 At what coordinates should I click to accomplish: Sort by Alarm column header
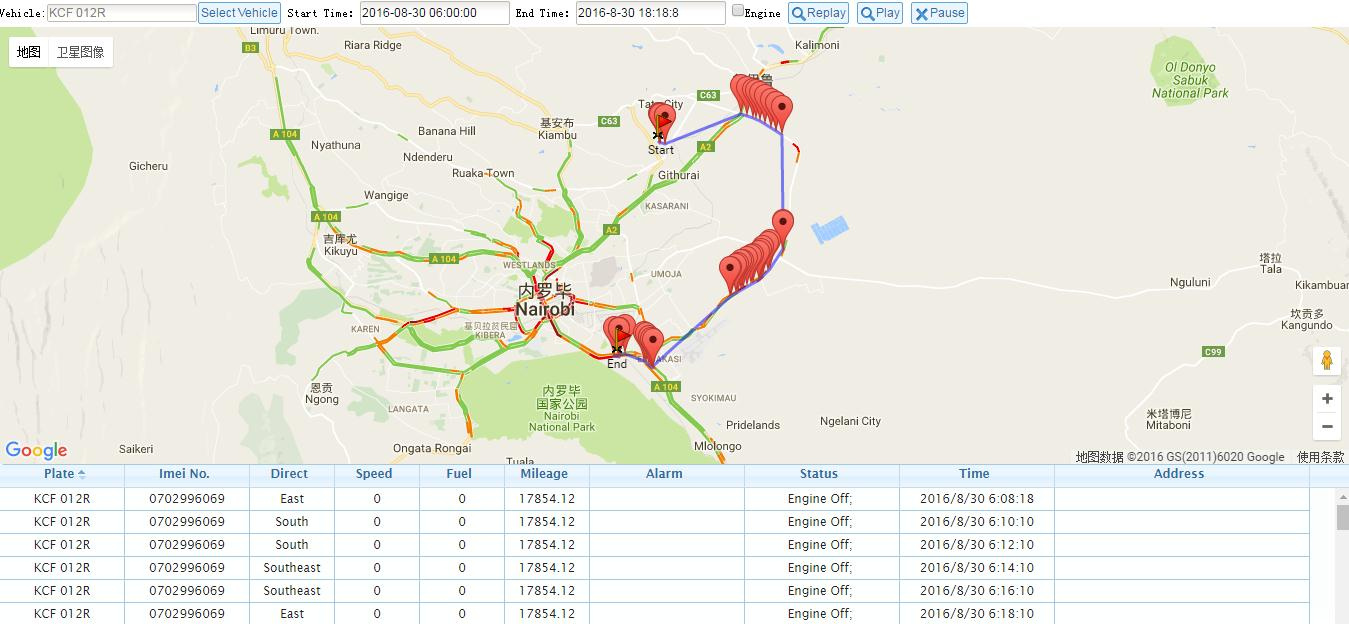(x=667, y=474)
